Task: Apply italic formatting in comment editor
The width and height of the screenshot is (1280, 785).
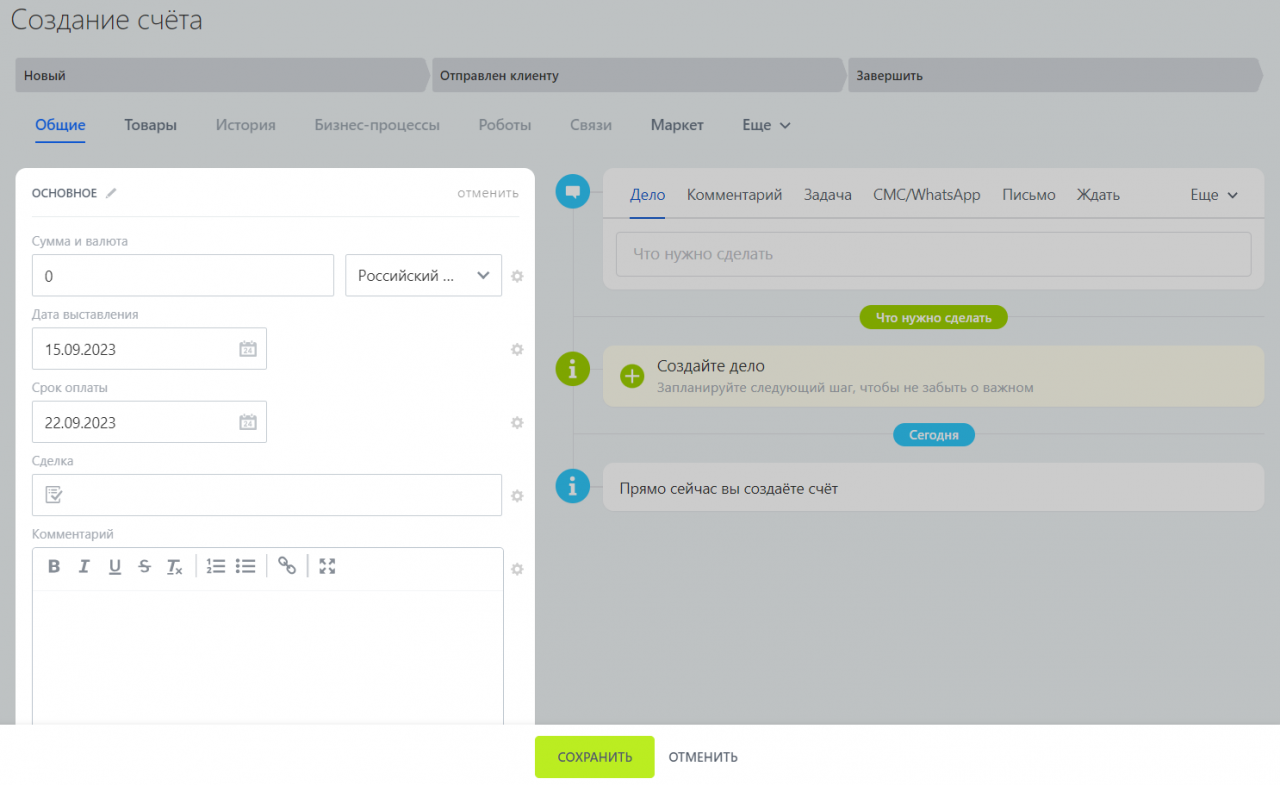Action: (84, 566)
